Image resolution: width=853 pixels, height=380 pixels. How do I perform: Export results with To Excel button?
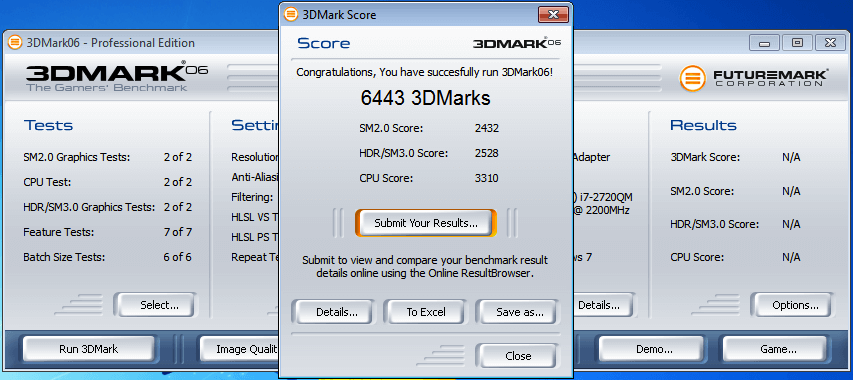425,312
